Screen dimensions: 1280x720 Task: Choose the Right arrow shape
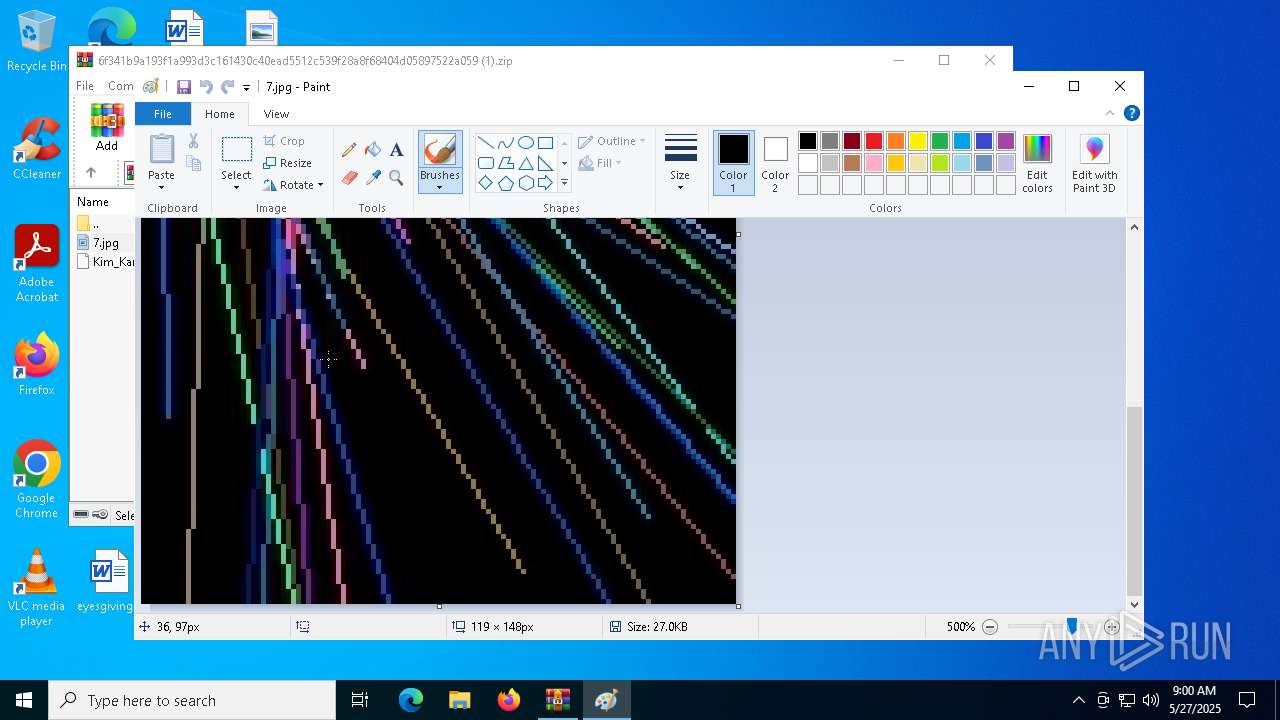[x=545, y=183]
